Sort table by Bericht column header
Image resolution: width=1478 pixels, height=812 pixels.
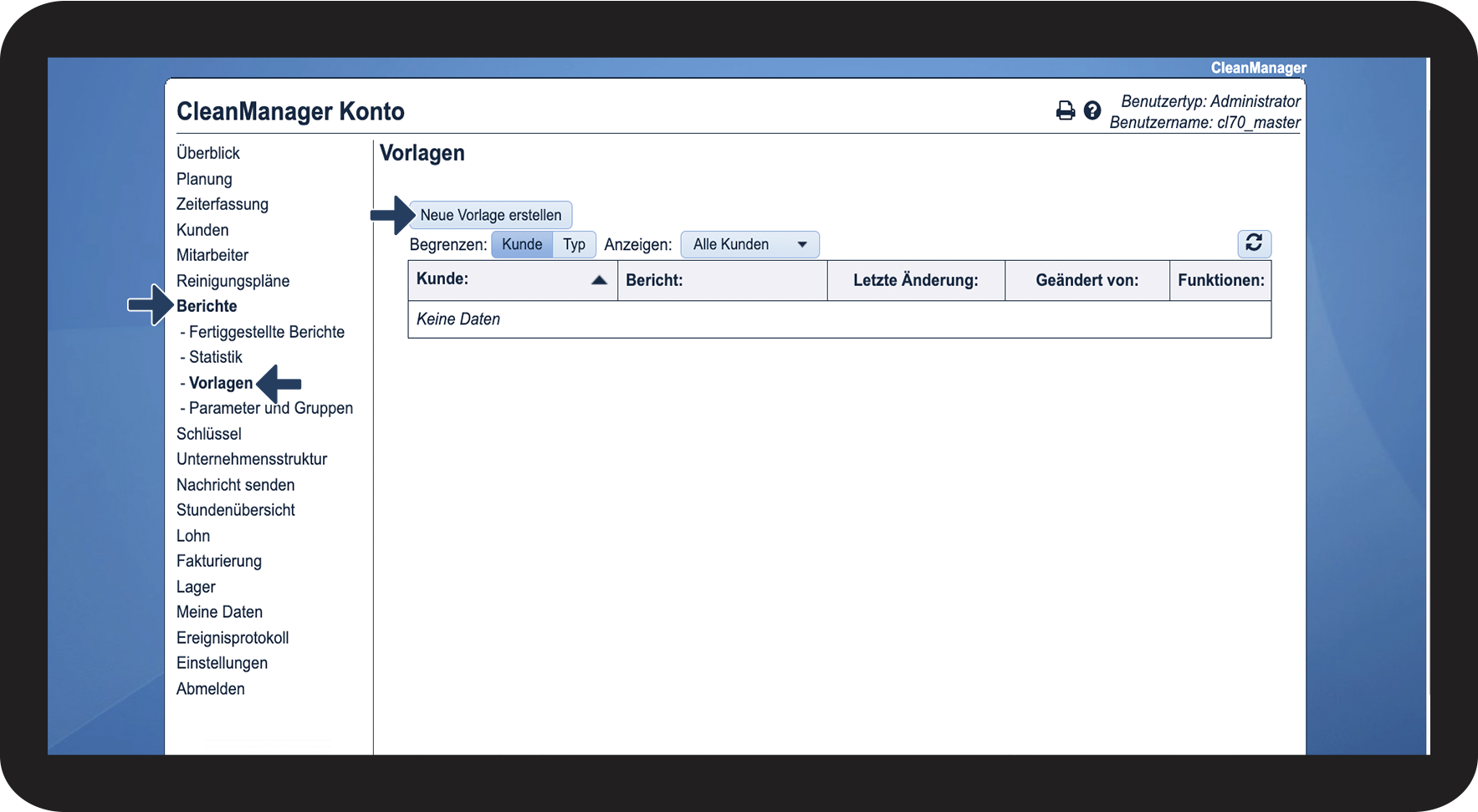click(x=654, y=280)
